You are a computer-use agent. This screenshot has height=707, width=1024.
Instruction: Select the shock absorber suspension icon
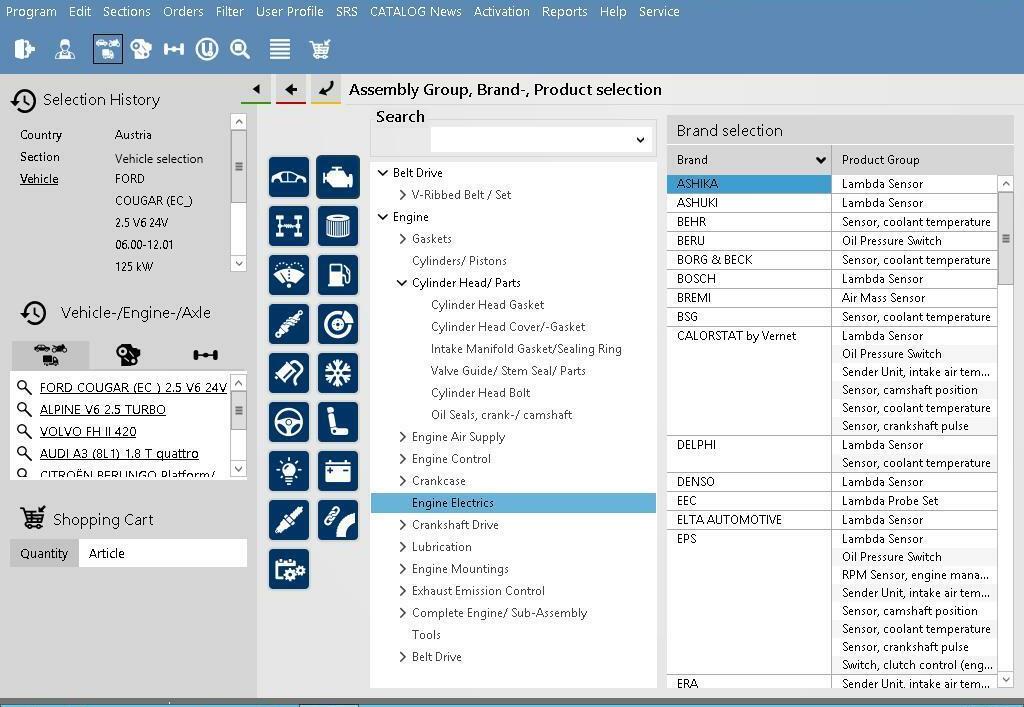289,324
